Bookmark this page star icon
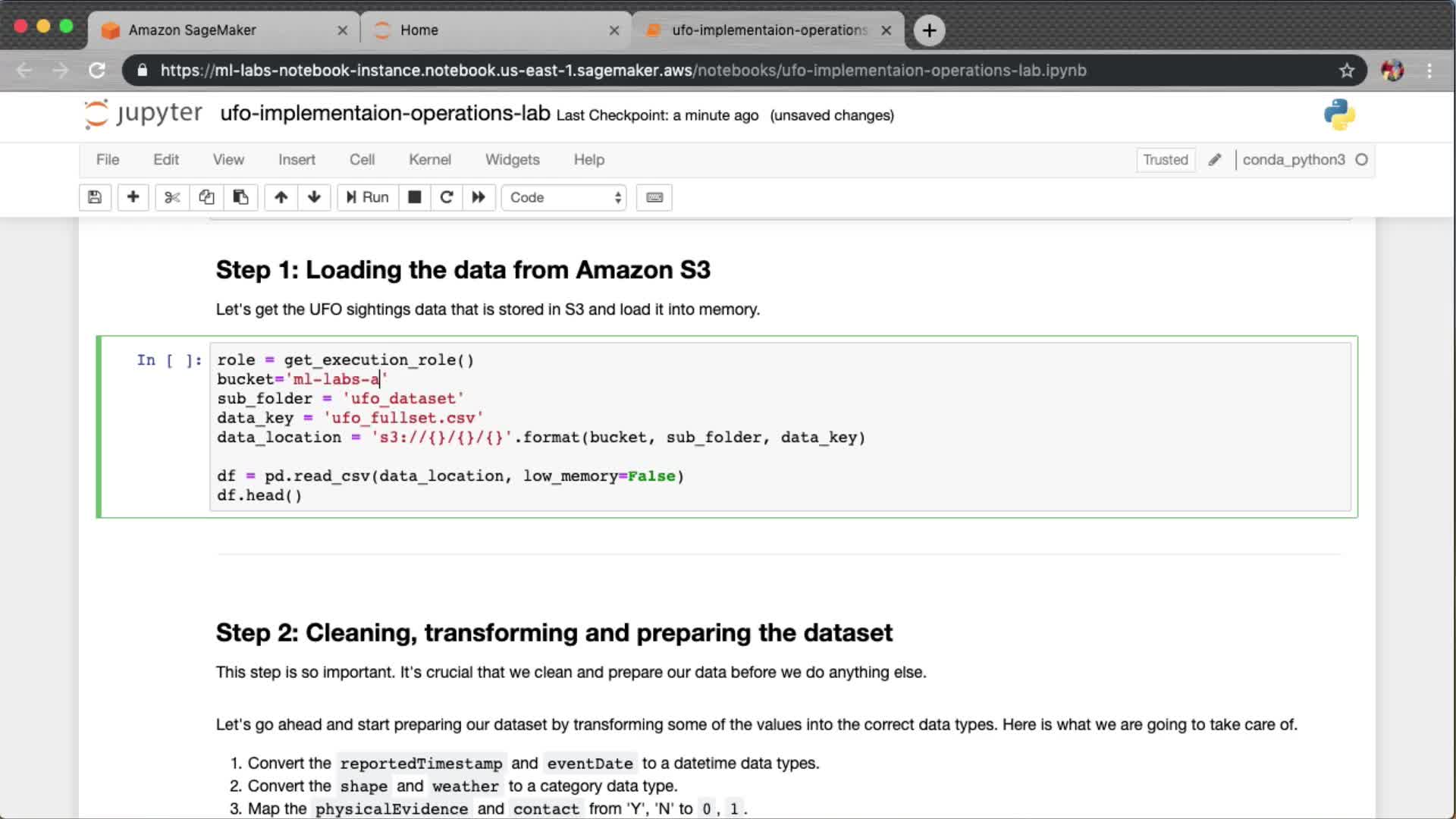The width and height of the screenshot is (1456, 819). 1346,71
